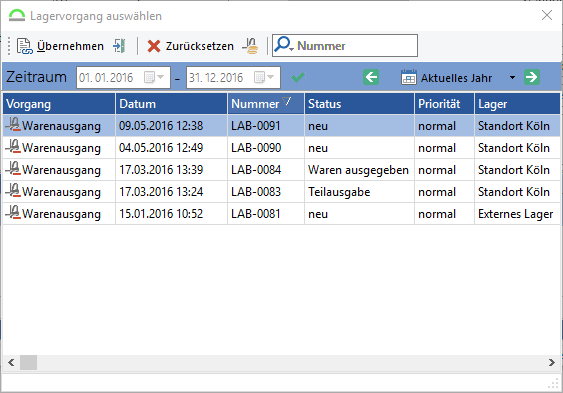This screenshot has width=563, height=393.
Task: Open the end date calendar dropdown
Action: coord(264,77)
